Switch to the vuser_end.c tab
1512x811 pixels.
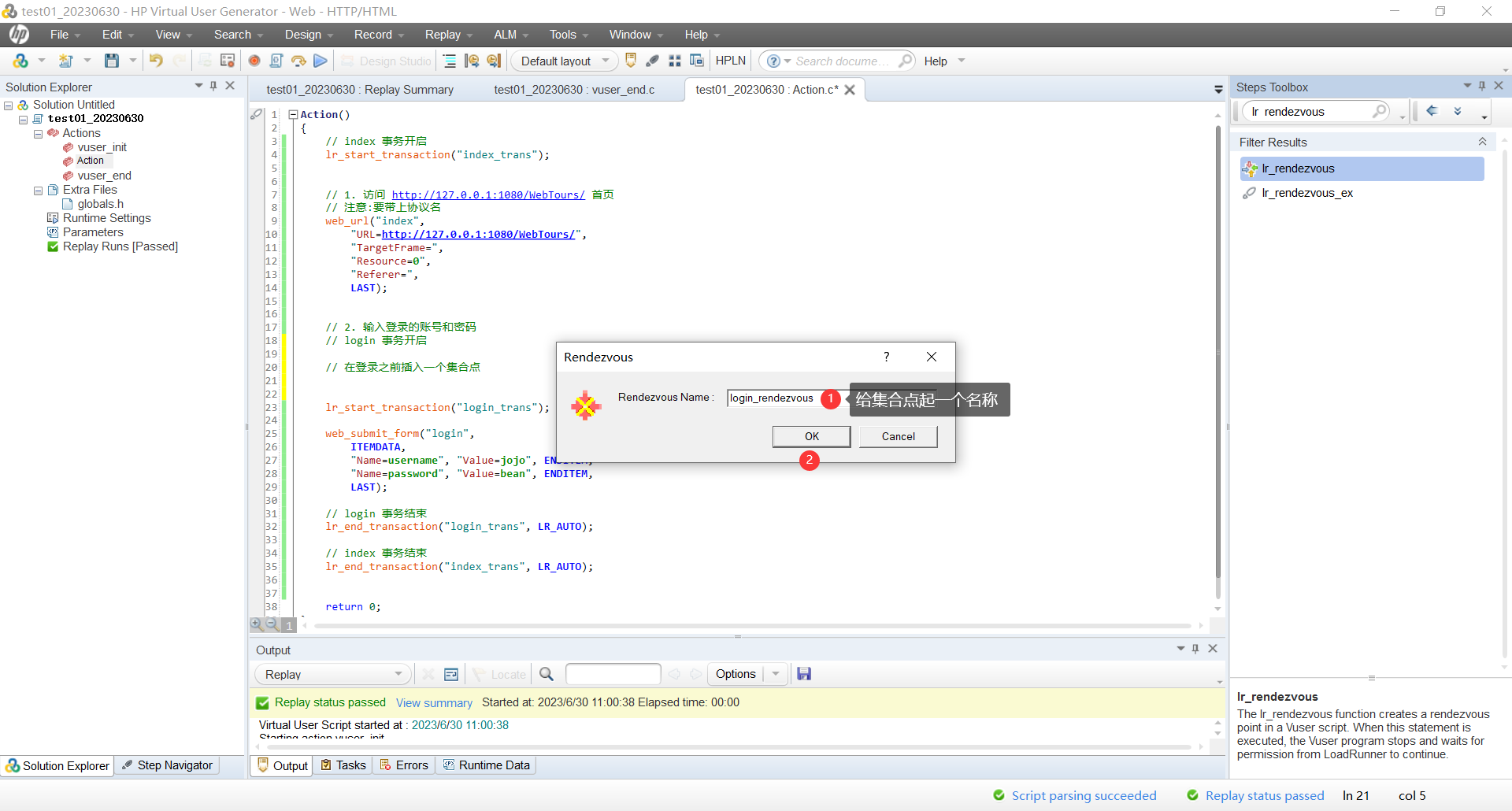pyautogui.click(x=574, y=90)
